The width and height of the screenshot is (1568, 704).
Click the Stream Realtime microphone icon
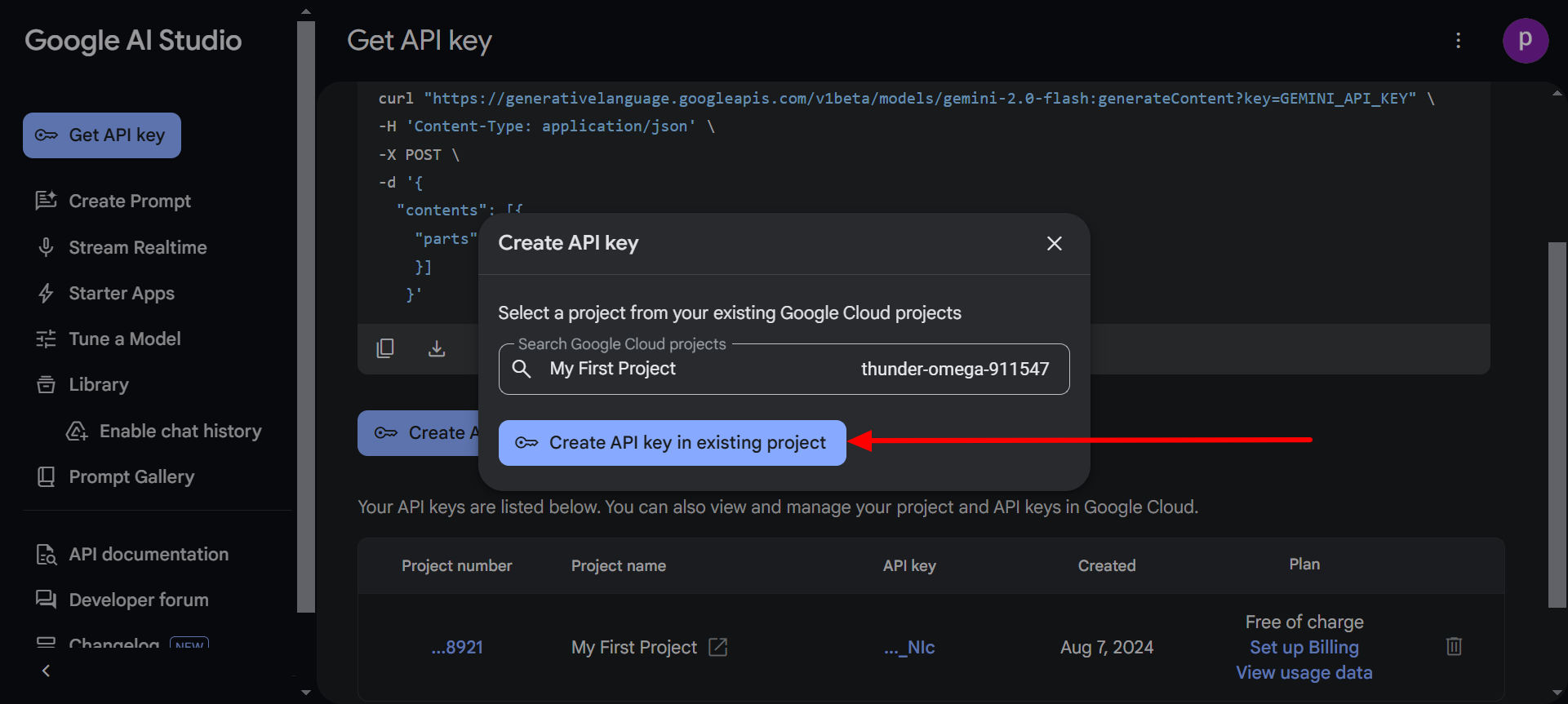[x=47, y=246]
